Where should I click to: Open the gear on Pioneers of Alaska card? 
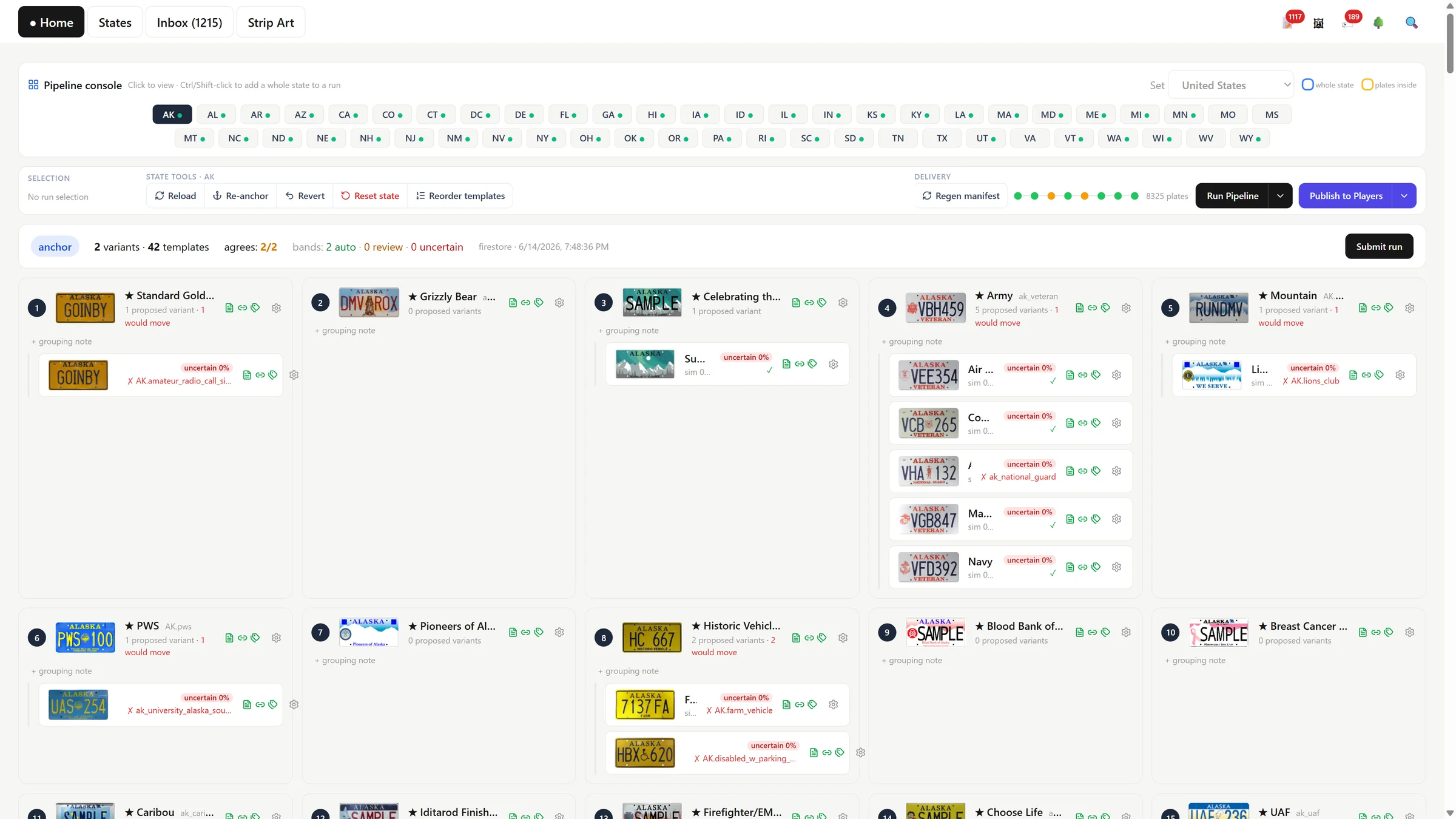[x=559, y=632]
